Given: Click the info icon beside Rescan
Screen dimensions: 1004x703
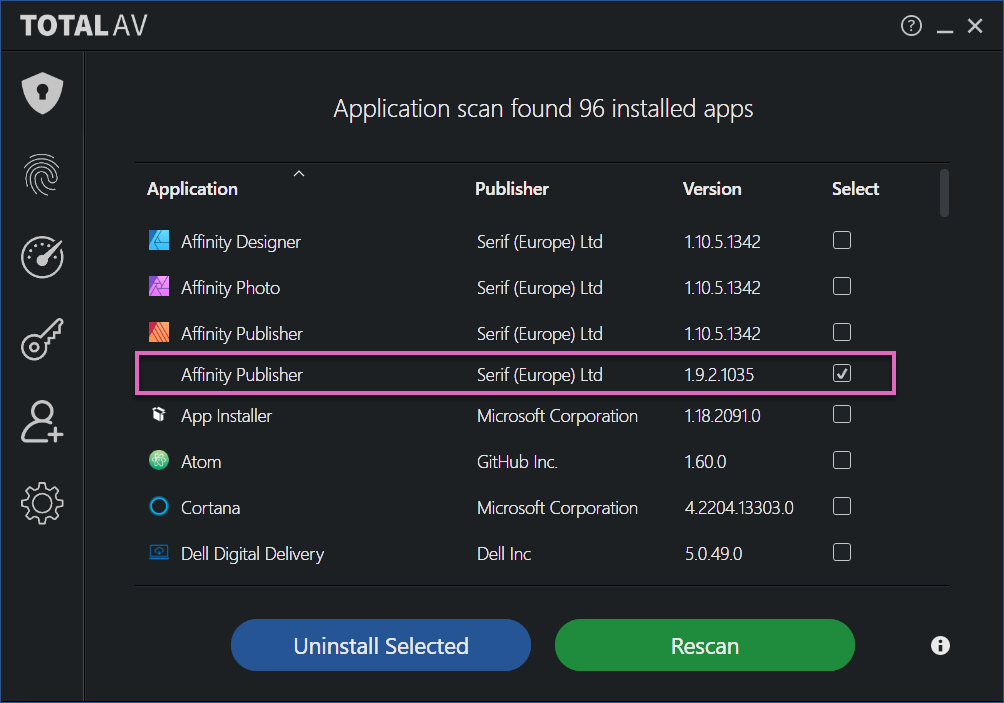Looking at the screenshot, I should (940, 645).
